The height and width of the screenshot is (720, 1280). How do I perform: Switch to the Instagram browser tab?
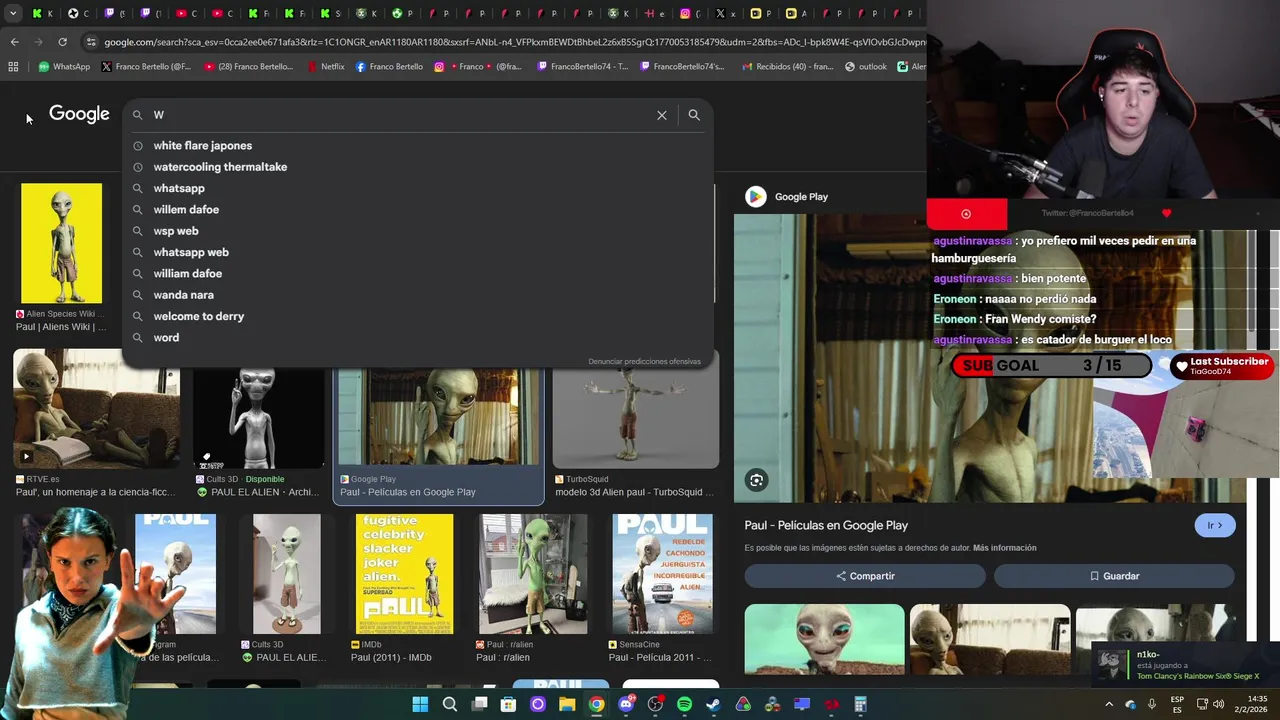pyautogui.click(x=689, y=14)
